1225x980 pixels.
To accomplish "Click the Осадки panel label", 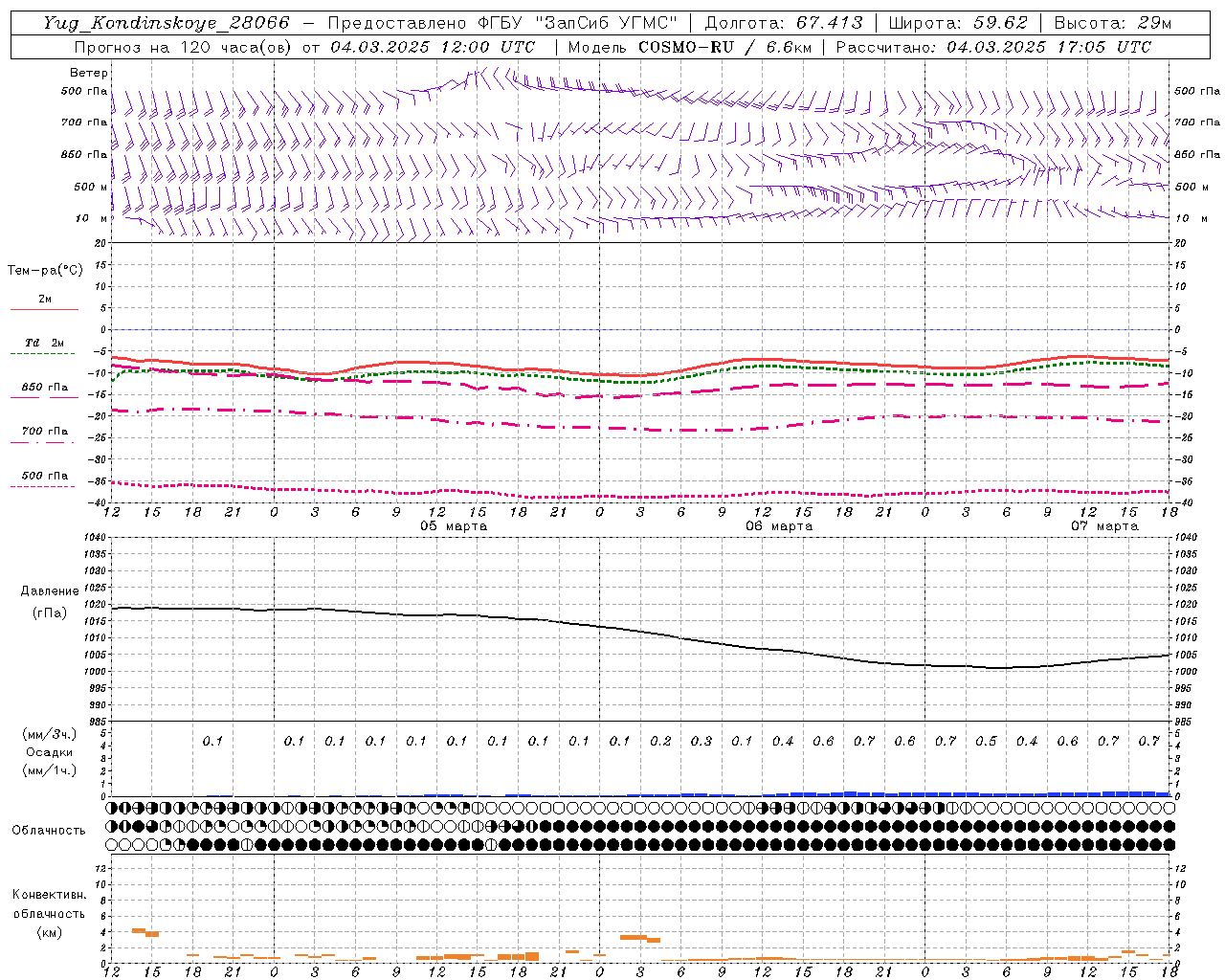I will tap(50, 752).
